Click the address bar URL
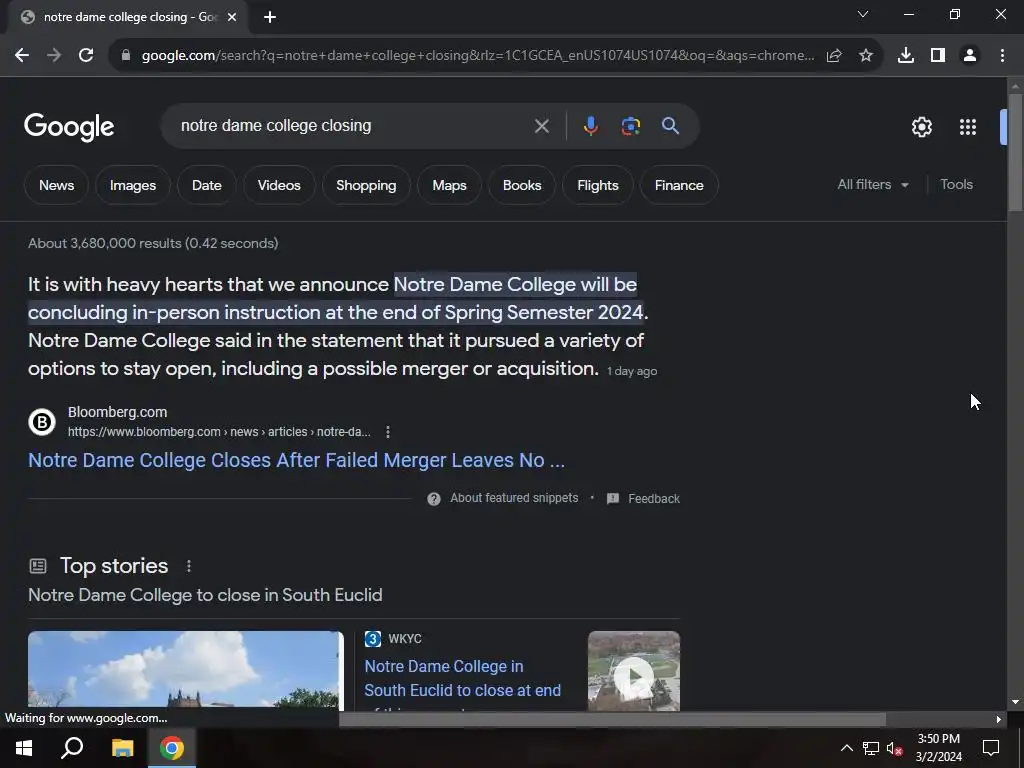The image size is (1024, 768). click(x=477, y=56)
